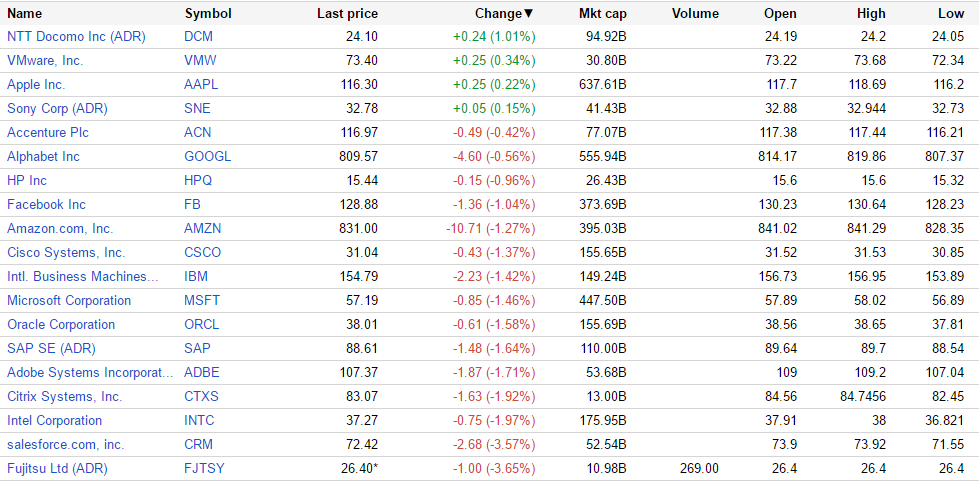Click the CRM symbol link
Screen dimensions: 979x483
click(x=199, y=444)
